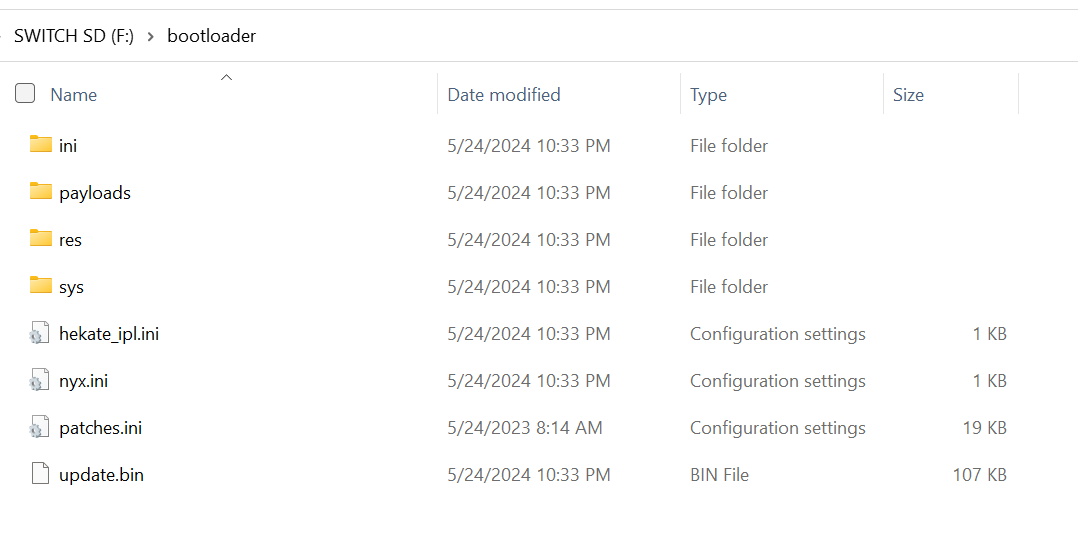Image resolution: width=1078 pixels, height=534 pixels.
Task: Click the sys folder icon
Action: click(x=41, y=285)
